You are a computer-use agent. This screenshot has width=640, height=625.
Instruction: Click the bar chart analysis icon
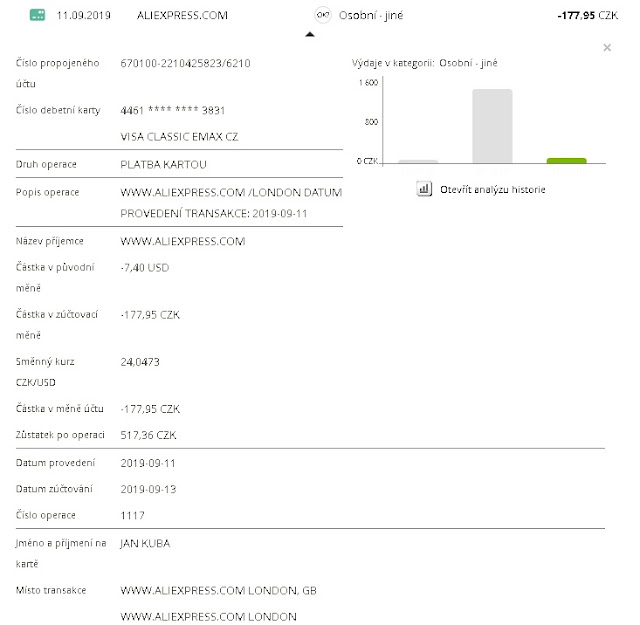click(424, 189)
